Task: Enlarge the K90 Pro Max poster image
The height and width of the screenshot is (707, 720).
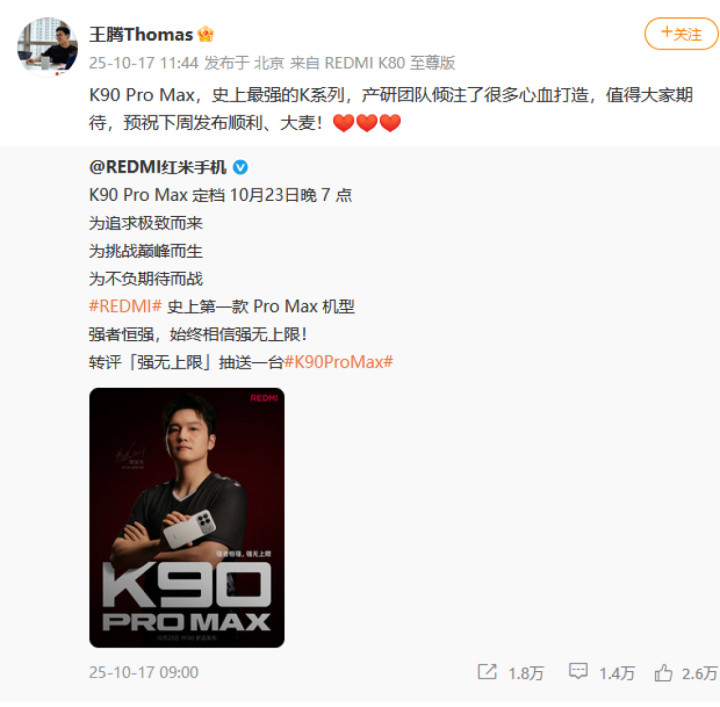Action: [x=187, y=518]
